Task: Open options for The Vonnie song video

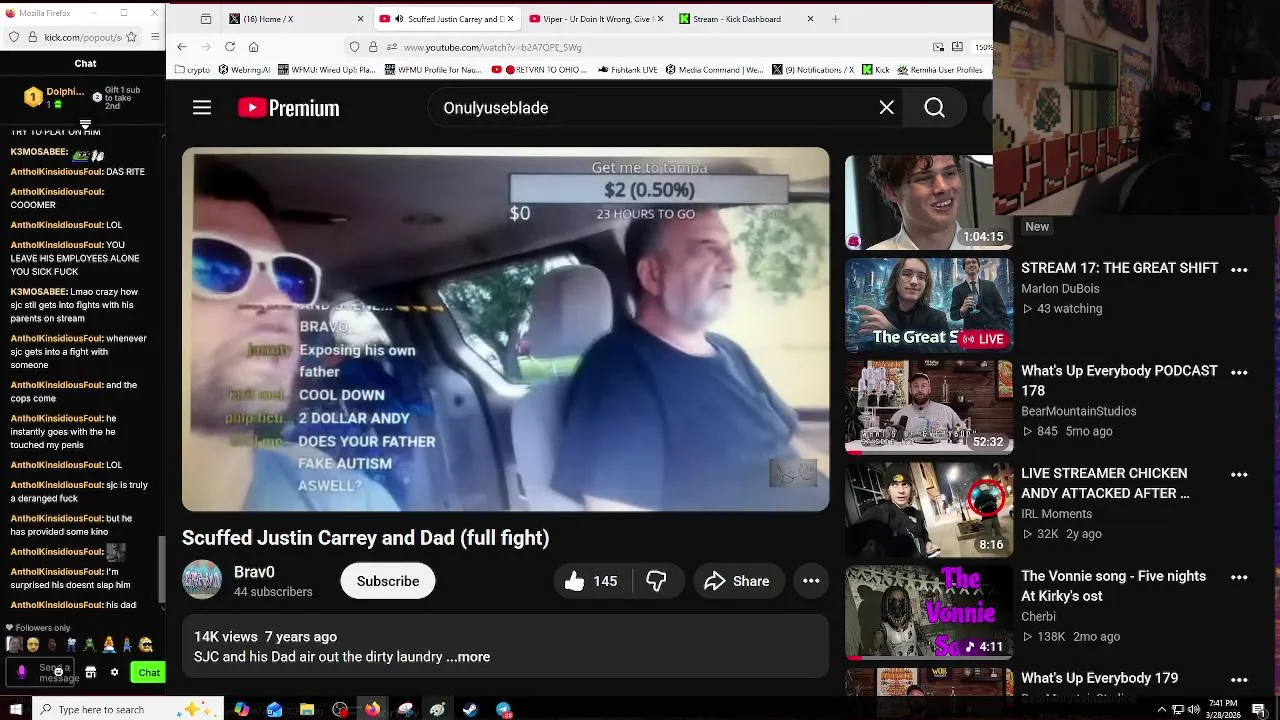Action: point(1239,578)
